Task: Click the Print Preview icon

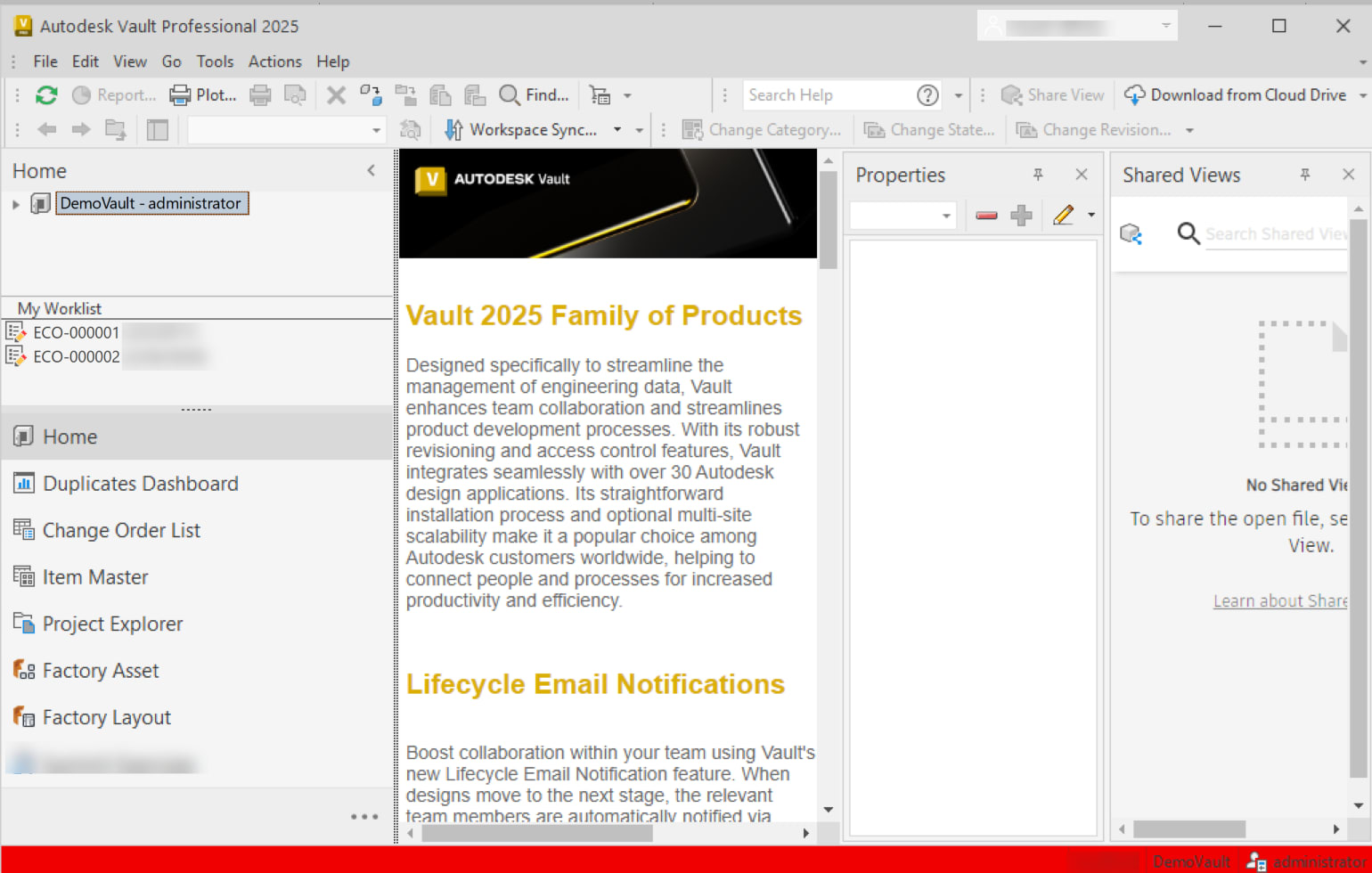Action: tap(295, 95)
